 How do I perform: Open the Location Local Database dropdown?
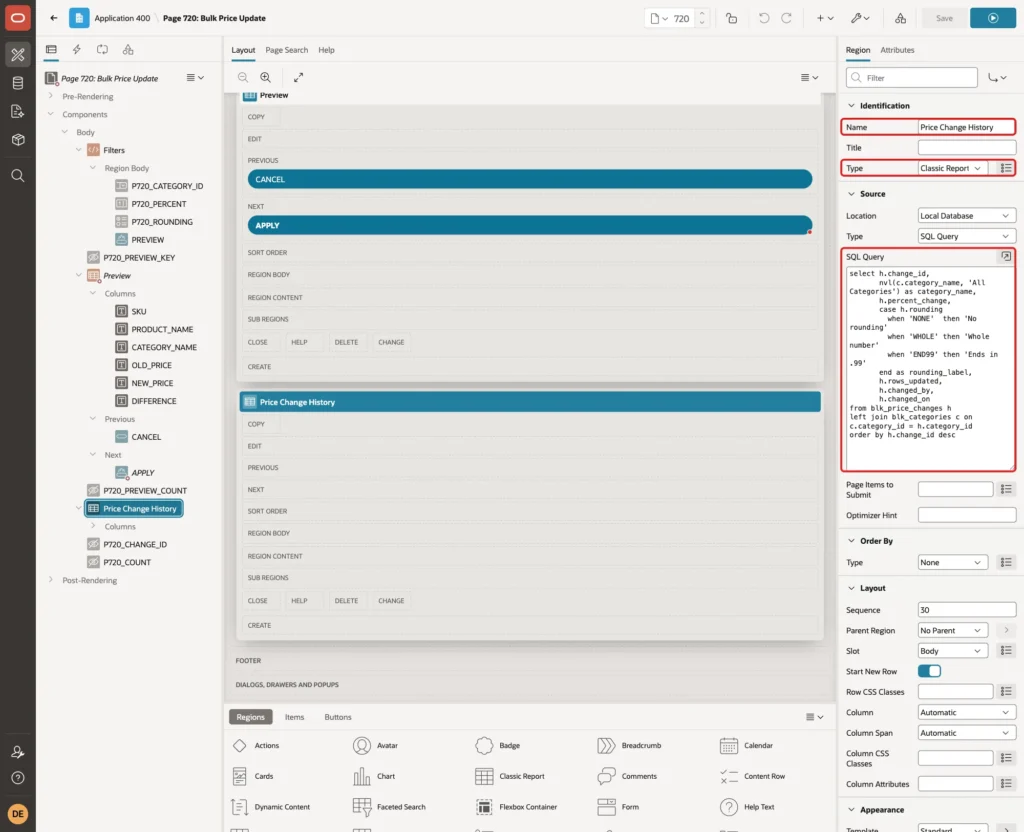tap(967, 216)
